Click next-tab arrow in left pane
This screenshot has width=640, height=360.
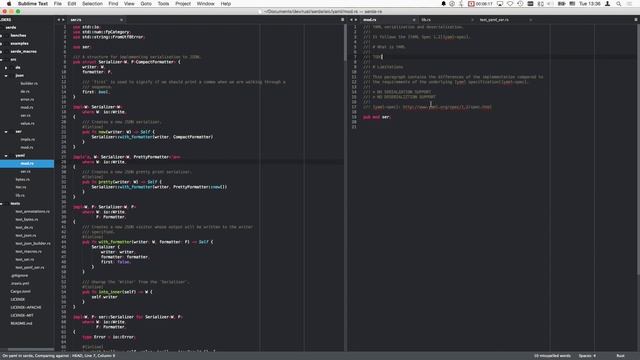click(x=63, y=20)
